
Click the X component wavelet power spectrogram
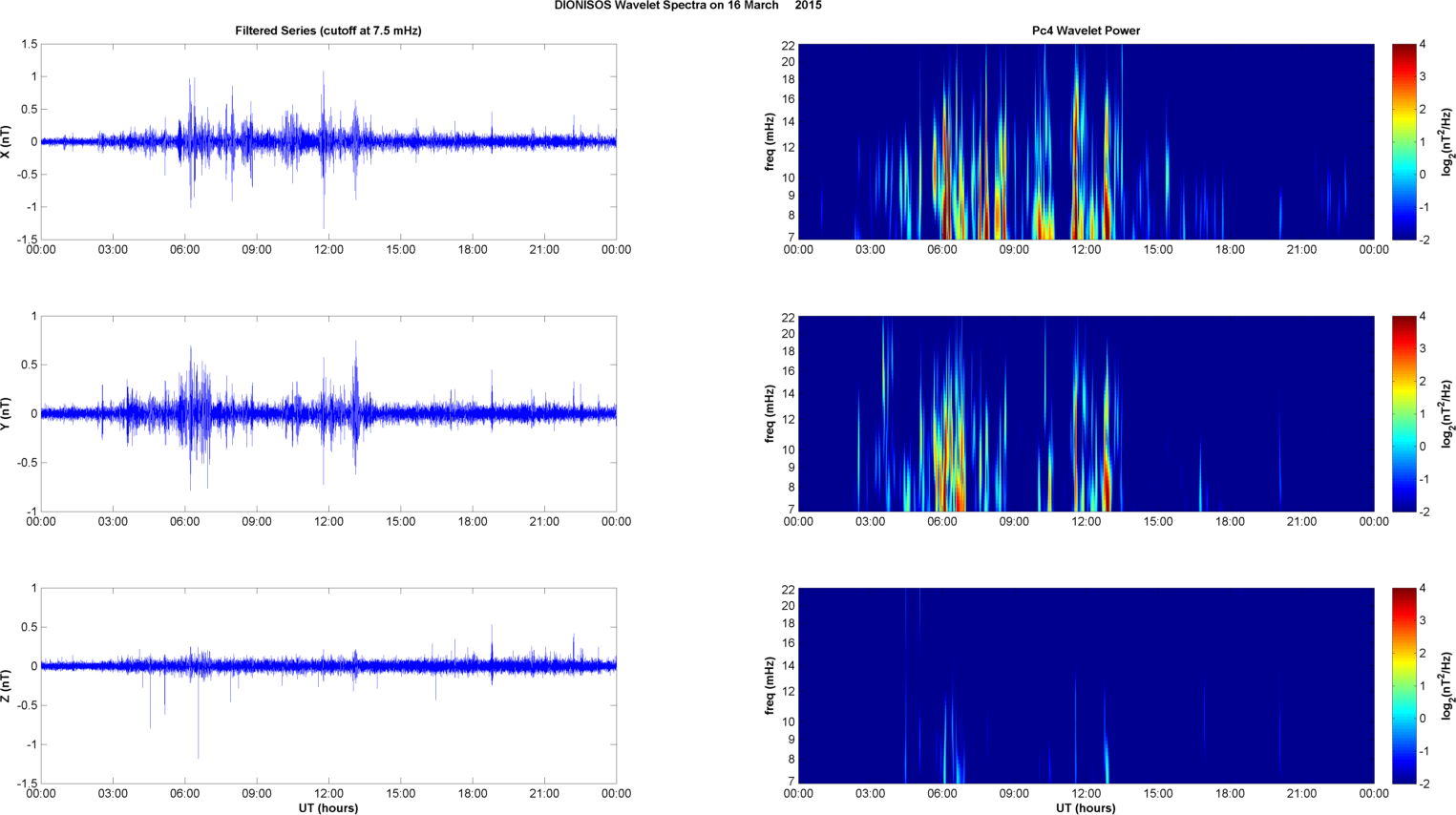coord(1086,142)
